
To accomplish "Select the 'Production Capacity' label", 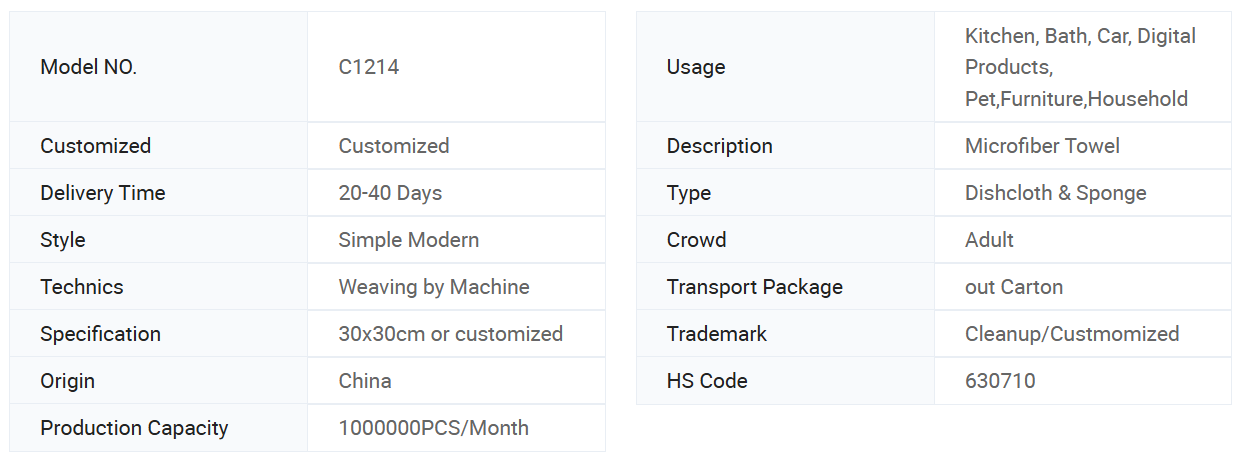I will tap(134, 428).
